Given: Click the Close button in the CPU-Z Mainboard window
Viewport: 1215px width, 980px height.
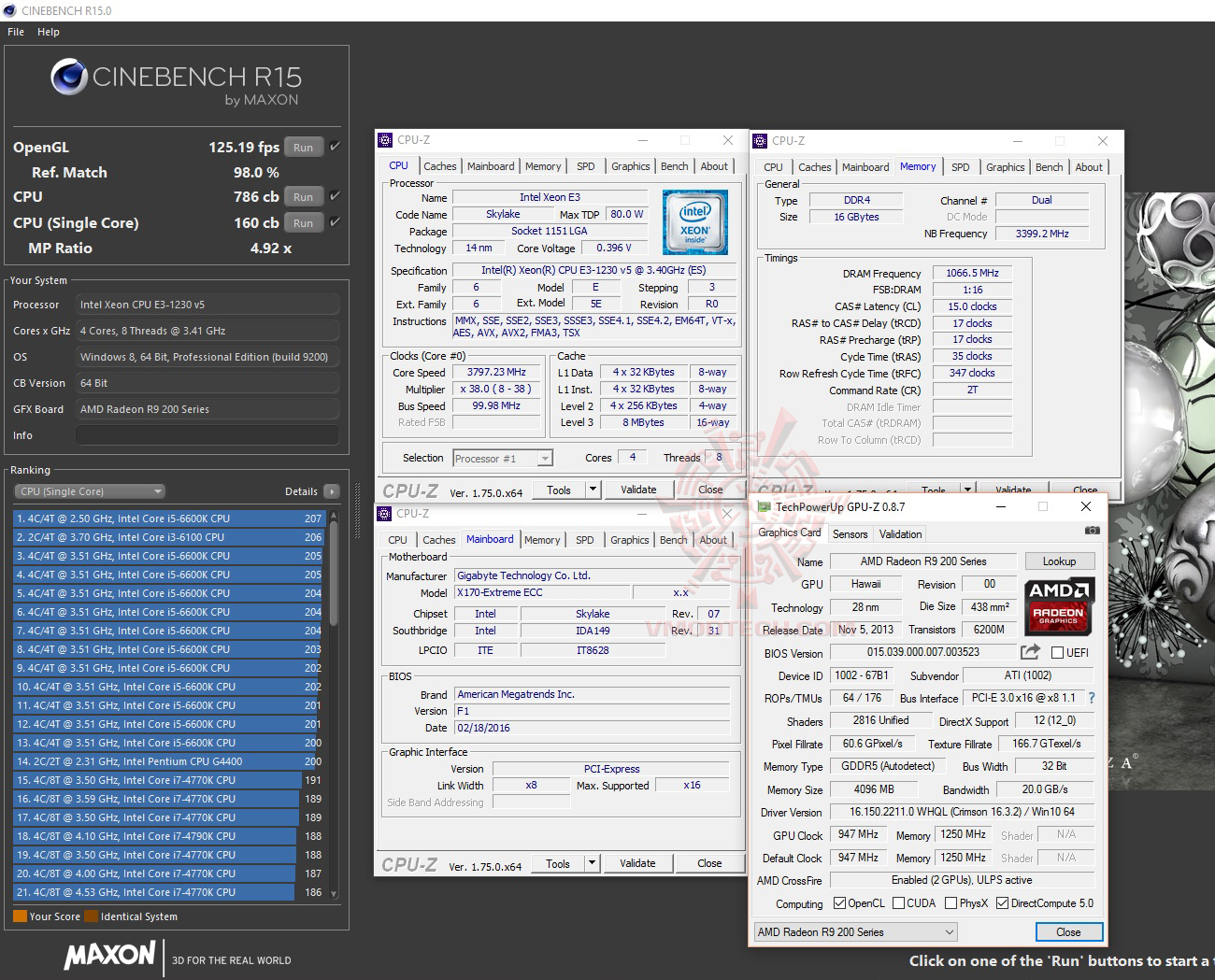Looking at the screenshot, I should point(709,863).
